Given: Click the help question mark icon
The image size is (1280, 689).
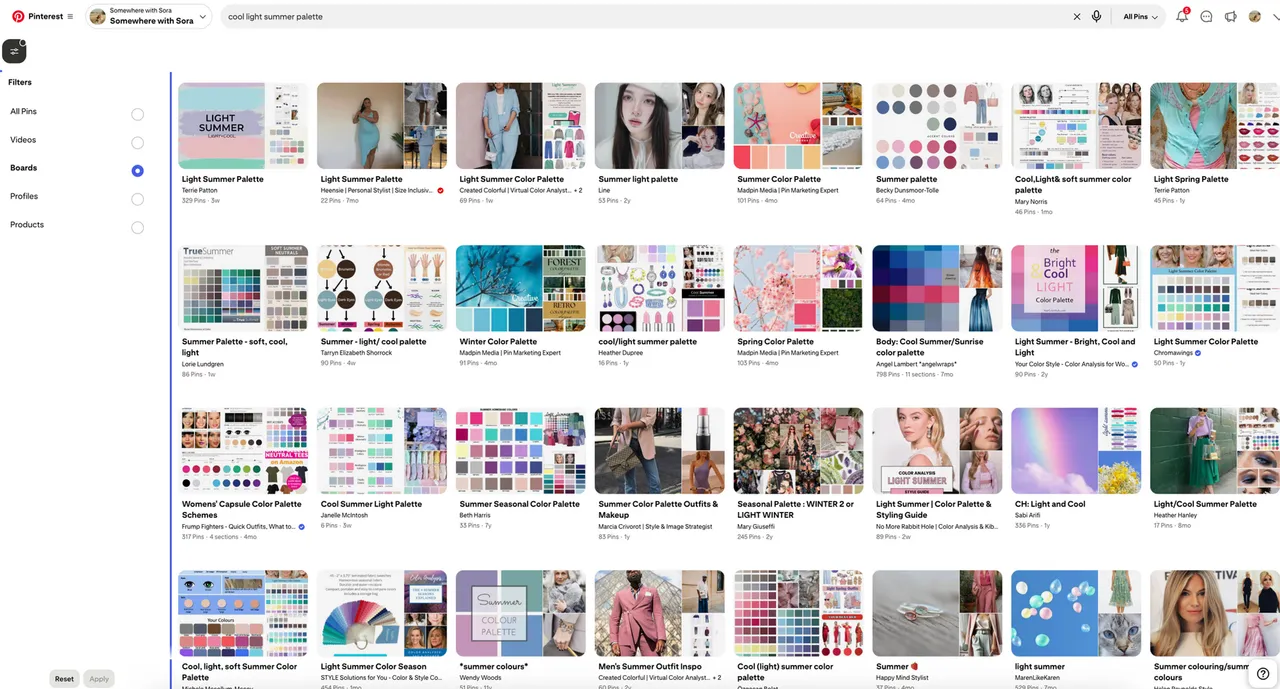Looking at the screenshot, I should 1264,674.
